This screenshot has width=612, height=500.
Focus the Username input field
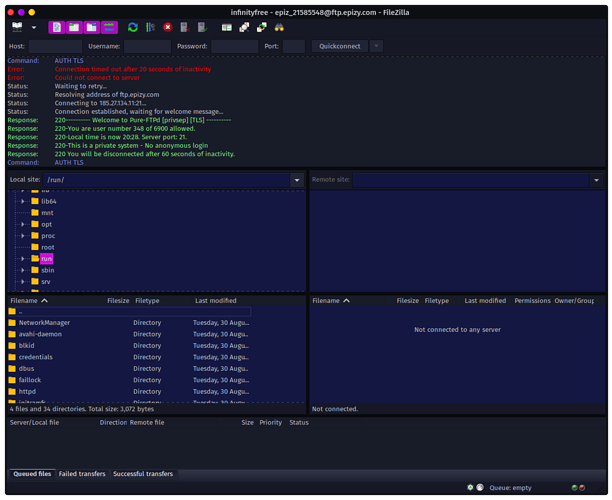(148, 46)
